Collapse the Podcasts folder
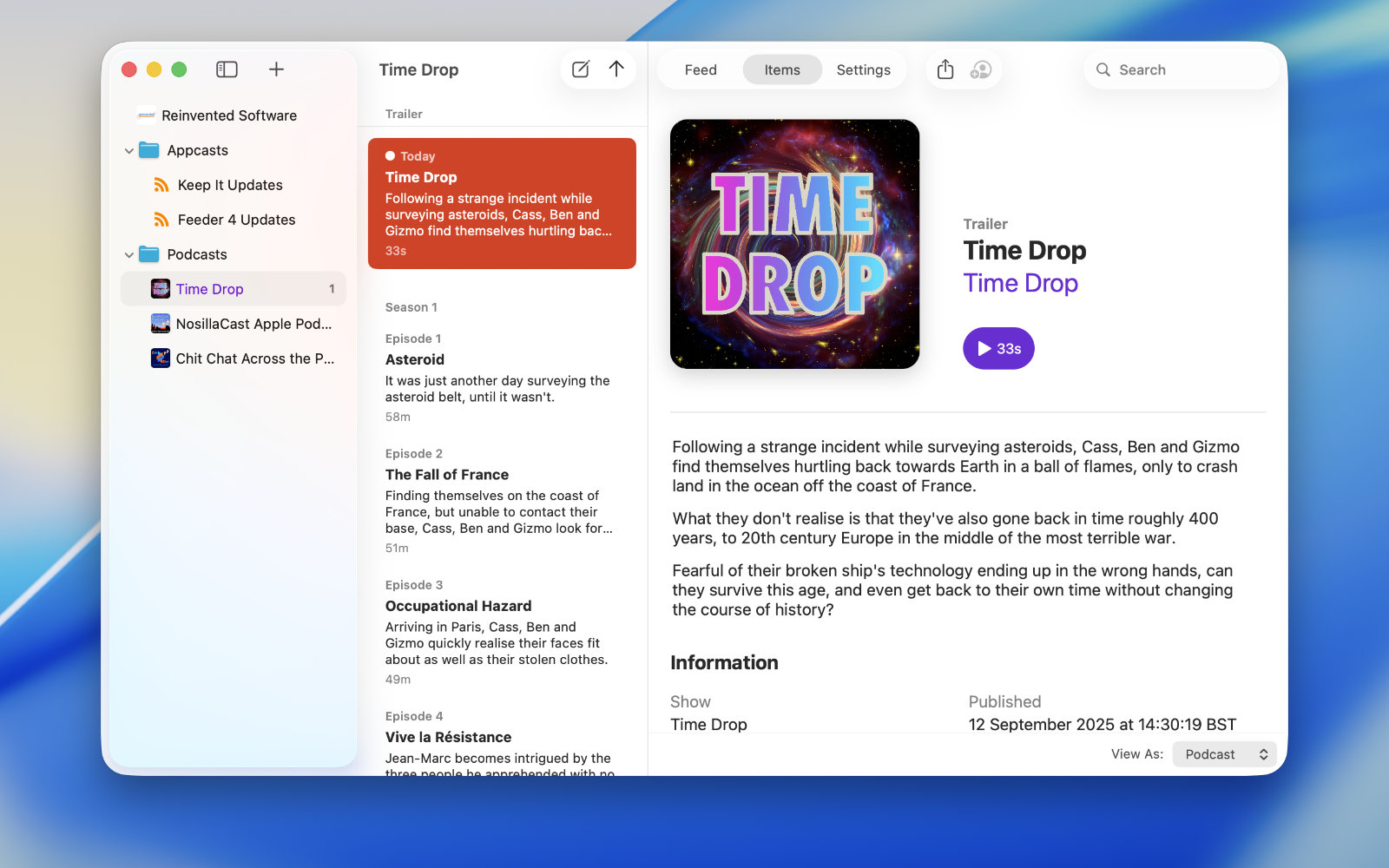1389x868 pixels. (x=129, y=255)
